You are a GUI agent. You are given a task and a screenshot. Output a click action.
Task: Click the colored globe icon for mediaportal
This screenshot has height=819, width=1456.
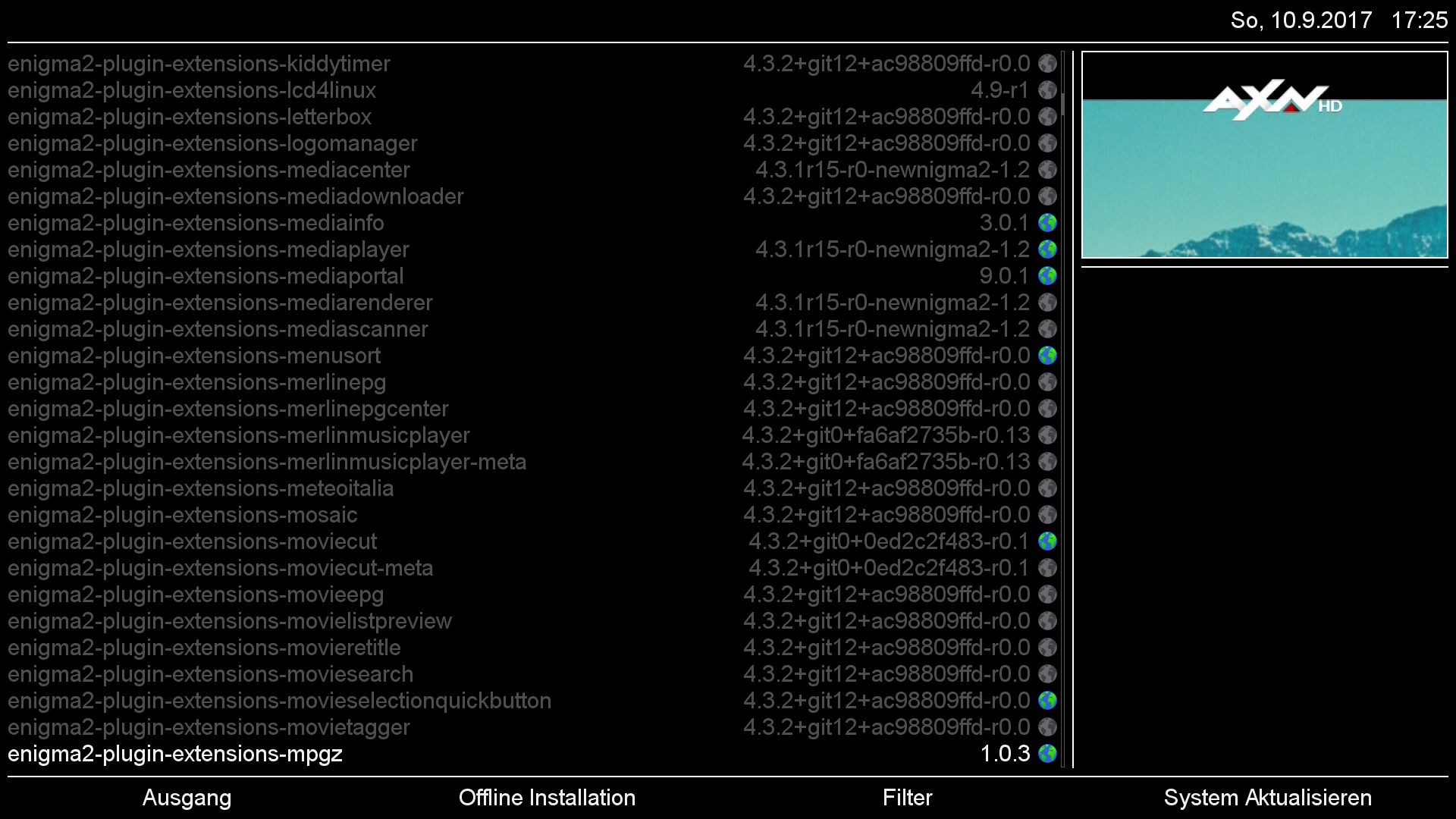(1047, 276)
